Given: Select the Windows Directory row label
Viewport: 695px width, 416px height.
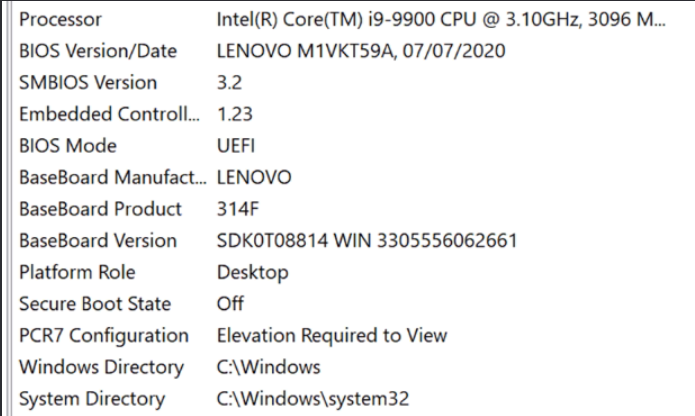Looking at the screenshot, I should tap(101, 367).
